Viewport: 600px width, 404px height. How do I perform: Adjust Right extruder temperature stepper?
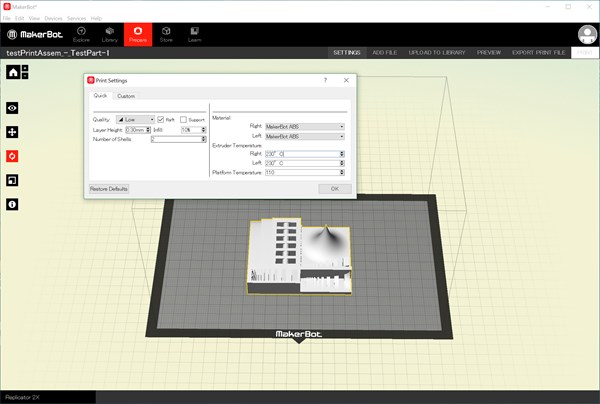click(x=342, y=154)
